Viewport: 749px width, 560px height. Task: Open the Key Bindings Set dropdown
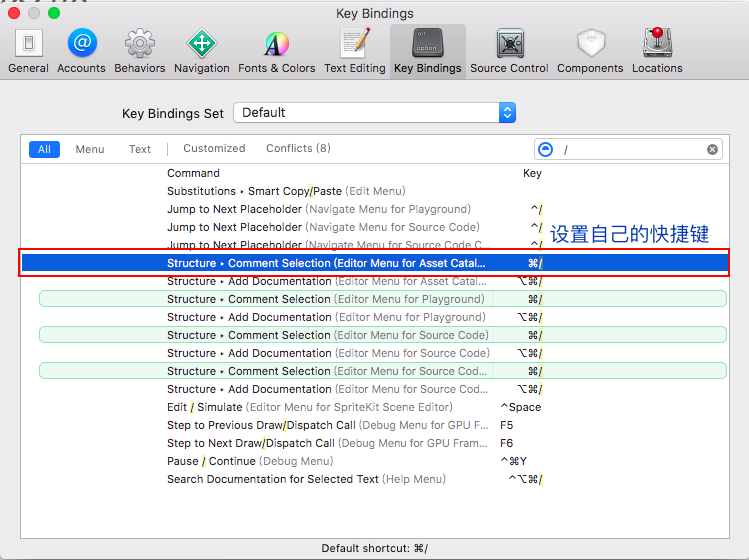pos(374,113)
